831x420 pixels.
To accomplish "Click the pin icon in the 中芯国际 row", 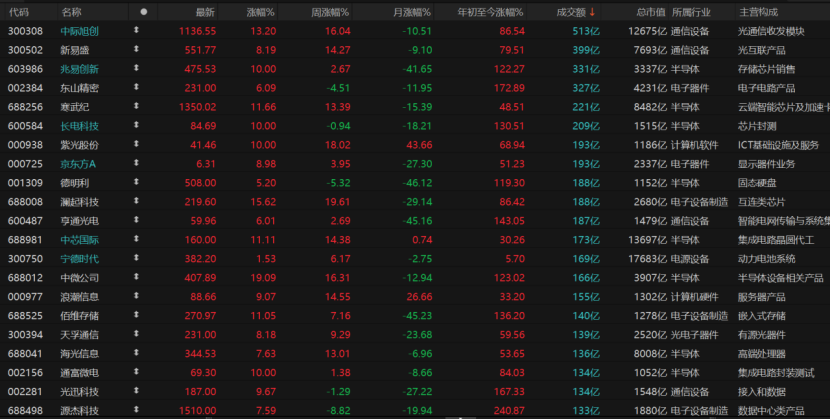I will [136, 240].
